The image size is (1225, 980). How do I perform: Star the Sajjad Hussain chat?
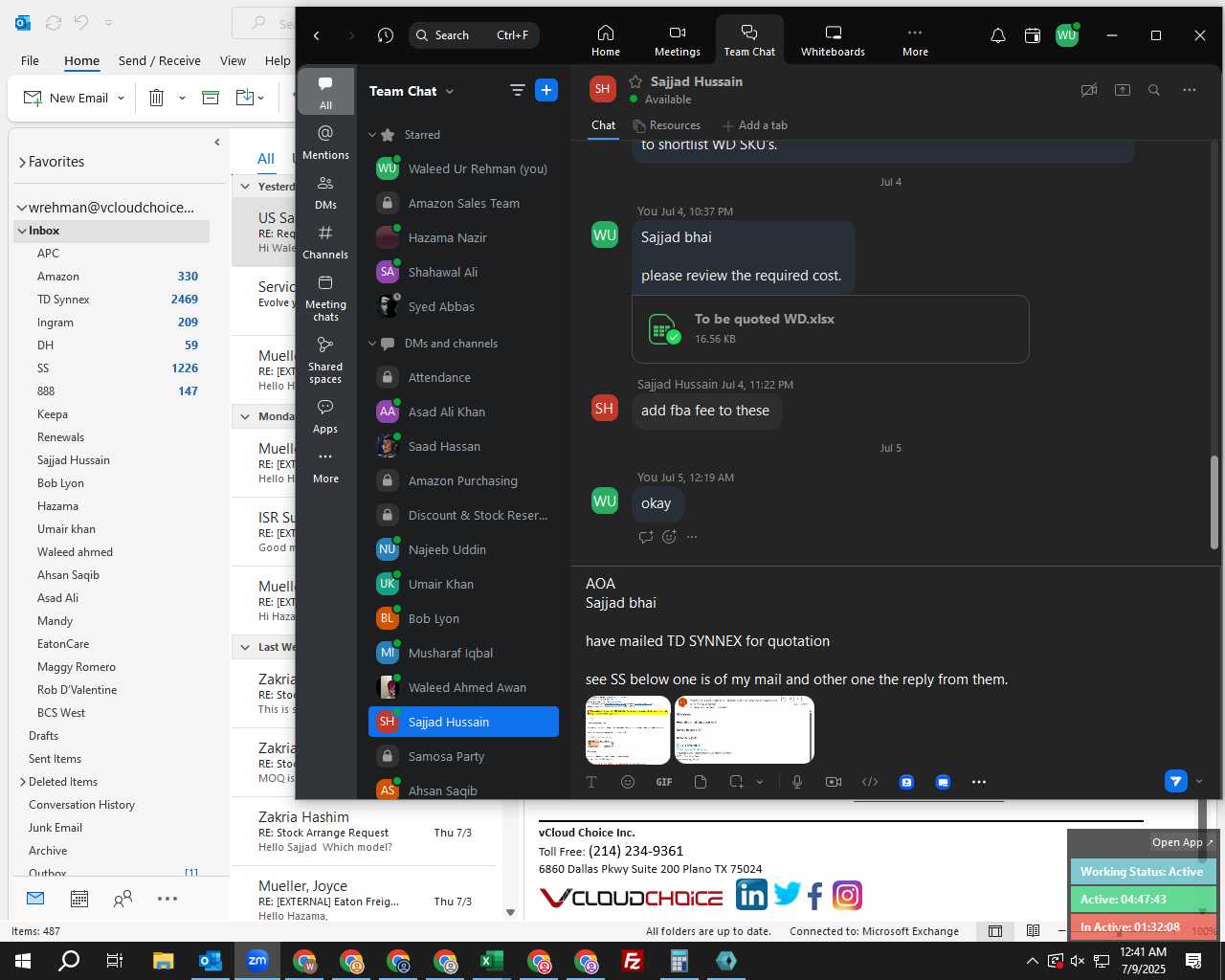tap(635, 81)
